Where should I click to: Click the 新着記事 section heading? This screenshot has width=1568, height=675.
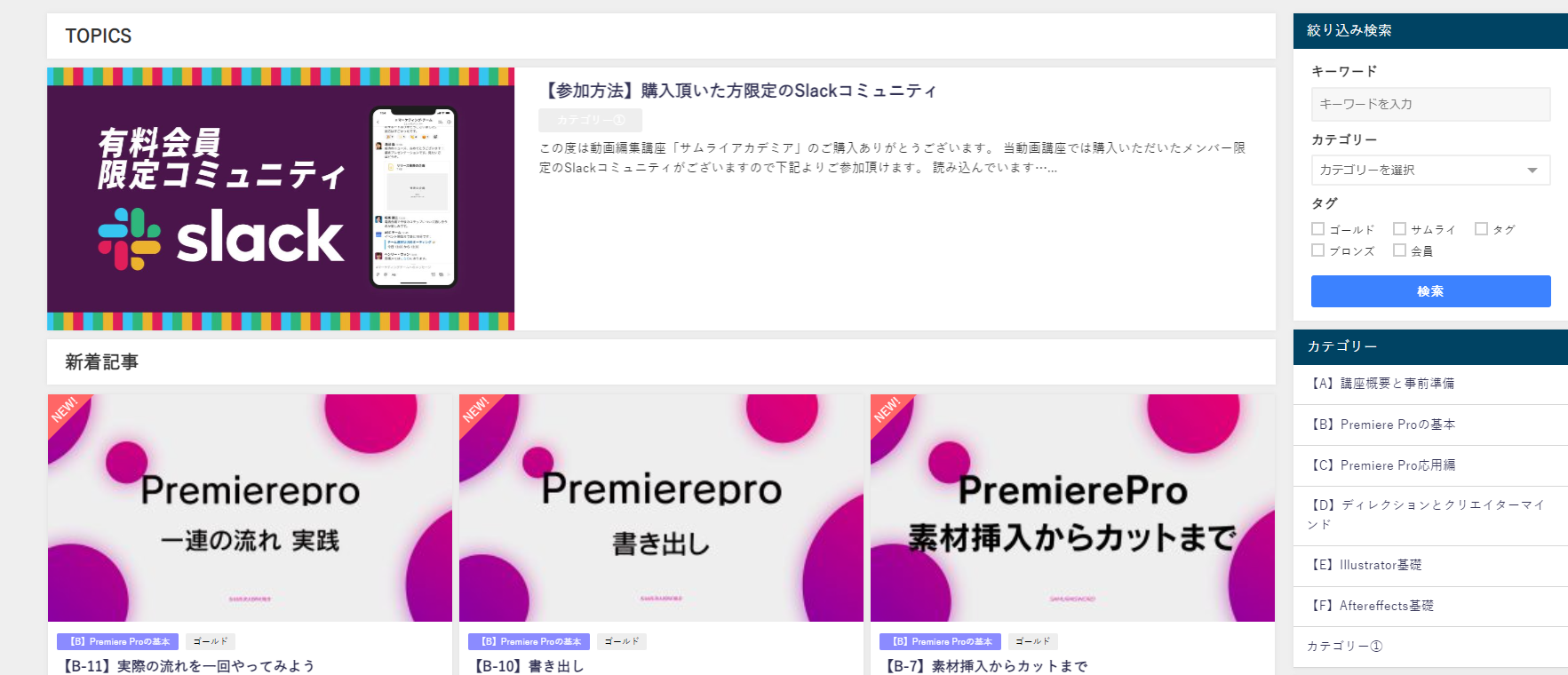point(101,361)
